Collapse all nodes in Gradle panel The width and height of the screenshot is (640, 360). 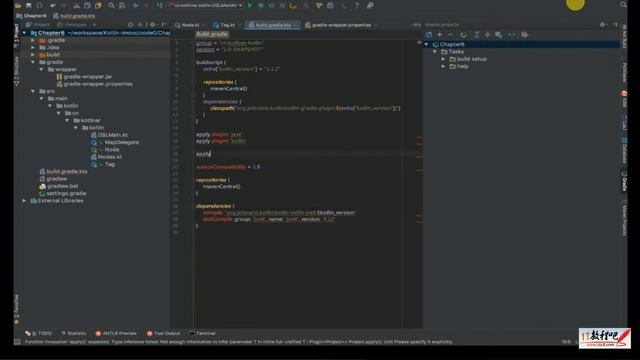point(487,35)
